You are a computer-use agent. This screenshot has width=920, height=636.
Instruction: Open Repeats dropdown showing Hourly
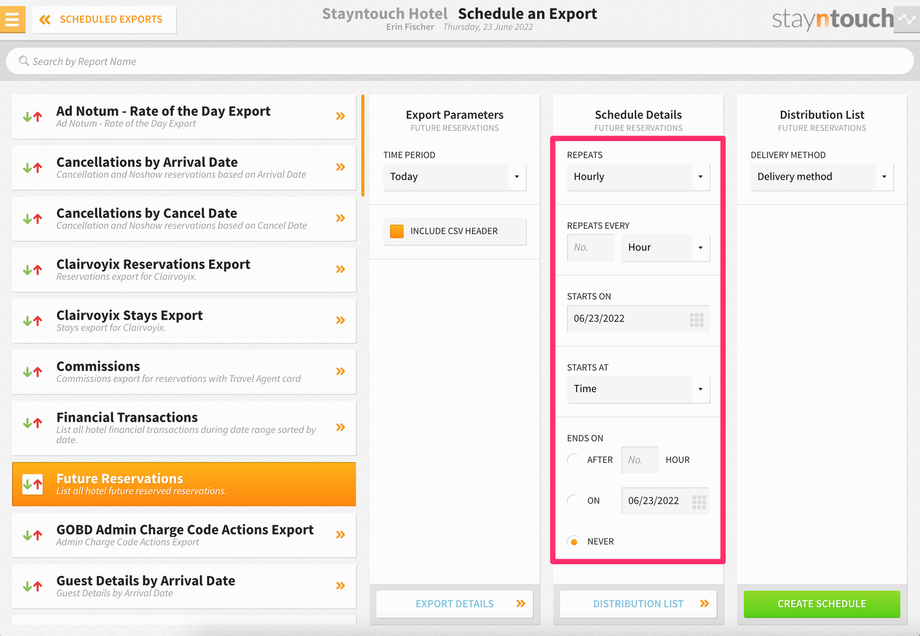[638, 177]
